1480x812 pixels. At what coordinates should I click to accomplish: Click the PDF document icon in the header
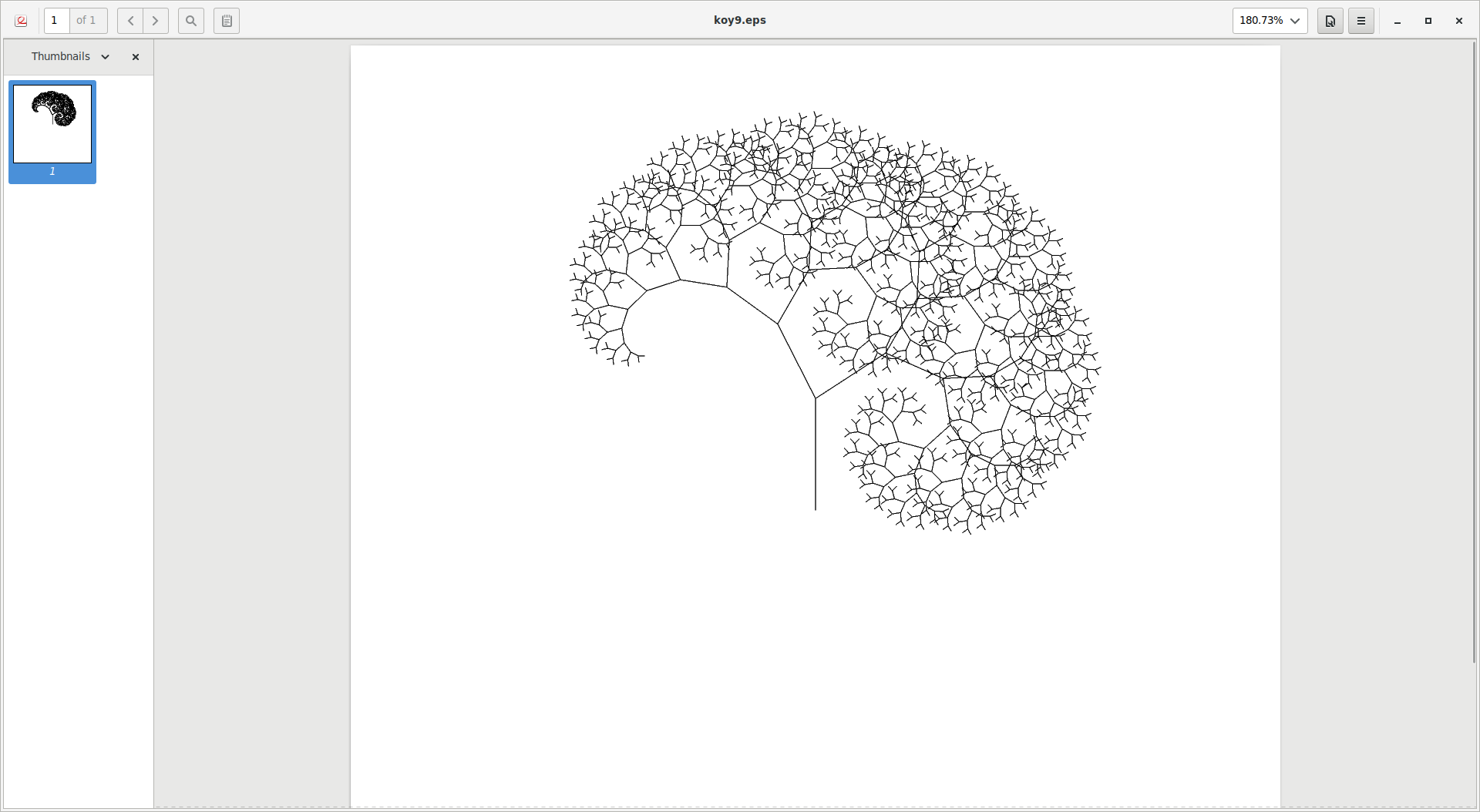(x=22, y=21)
